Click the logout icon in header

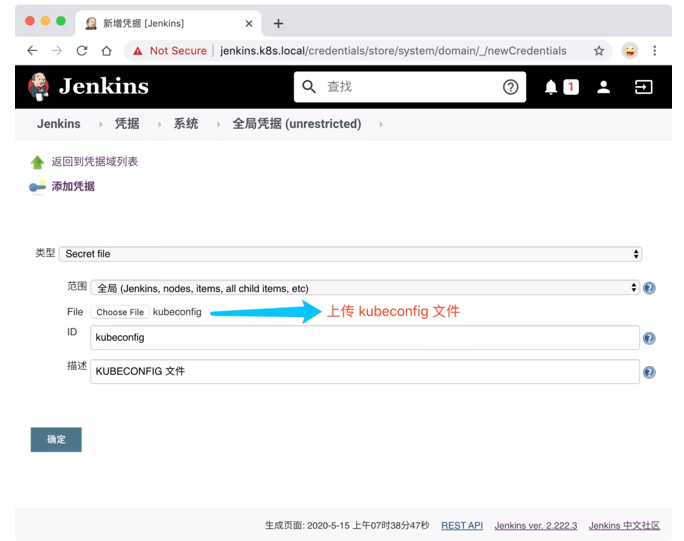pyautogui.click(x=643, y=87)
